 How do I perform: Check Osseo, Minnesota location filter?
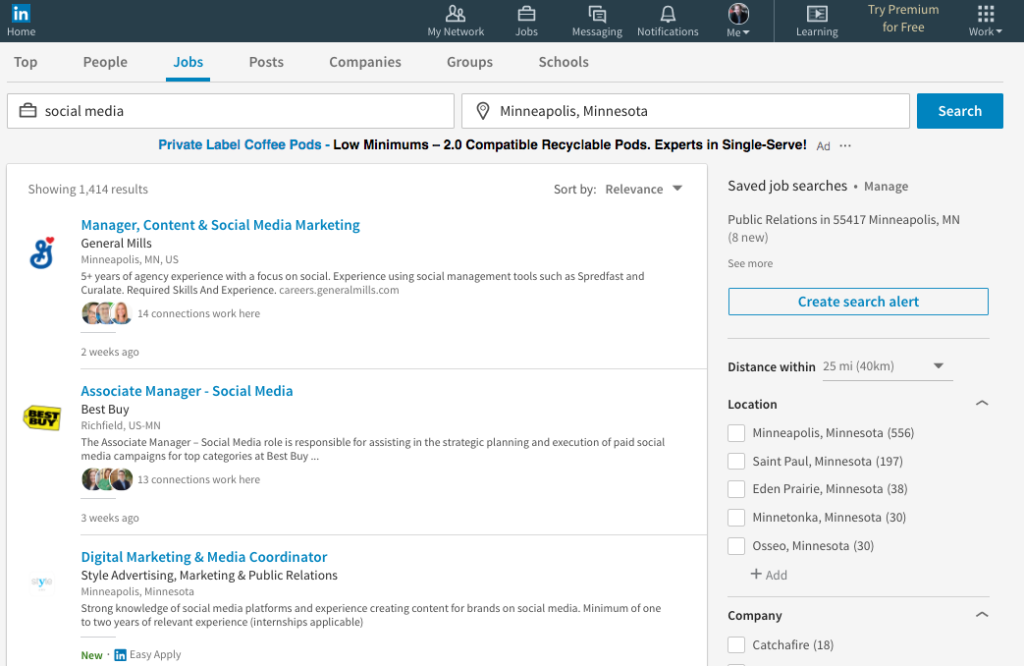point(736,546)
